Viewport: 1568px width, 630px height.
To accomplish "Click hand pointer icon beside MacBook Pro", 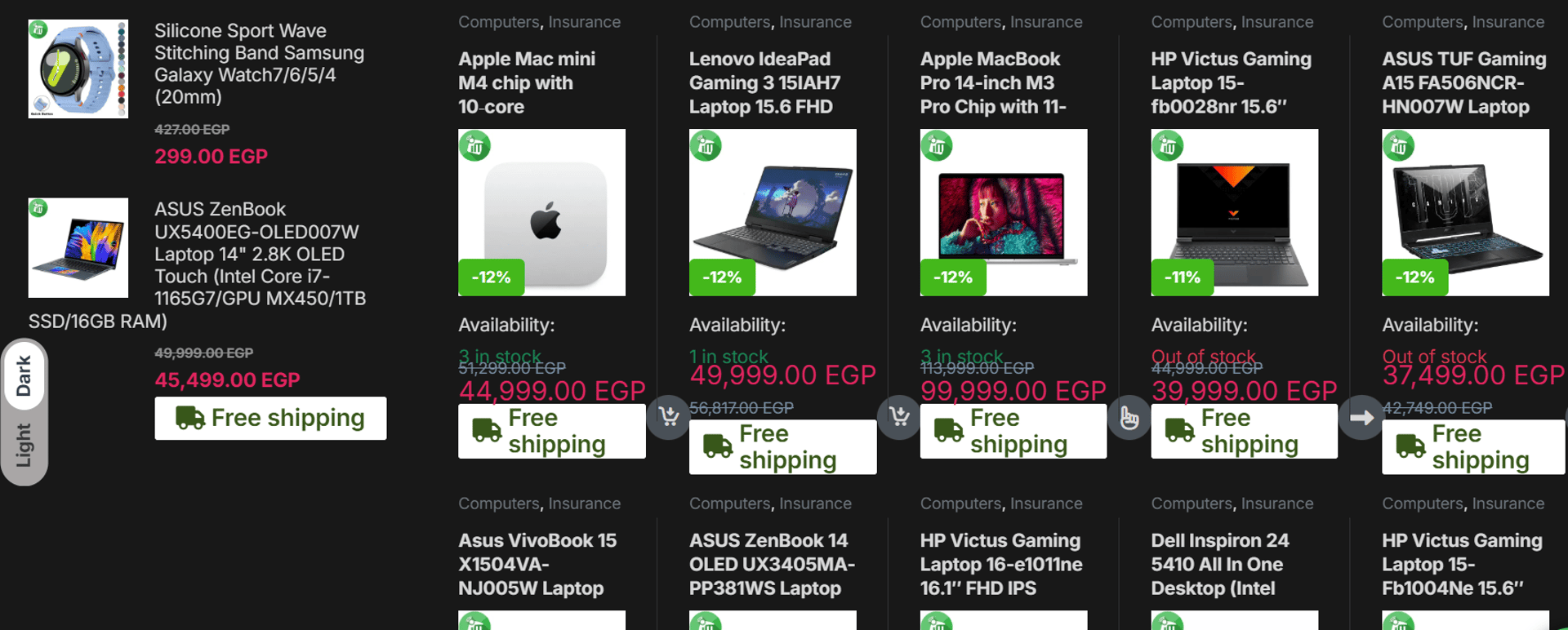I will point(1130,417).
